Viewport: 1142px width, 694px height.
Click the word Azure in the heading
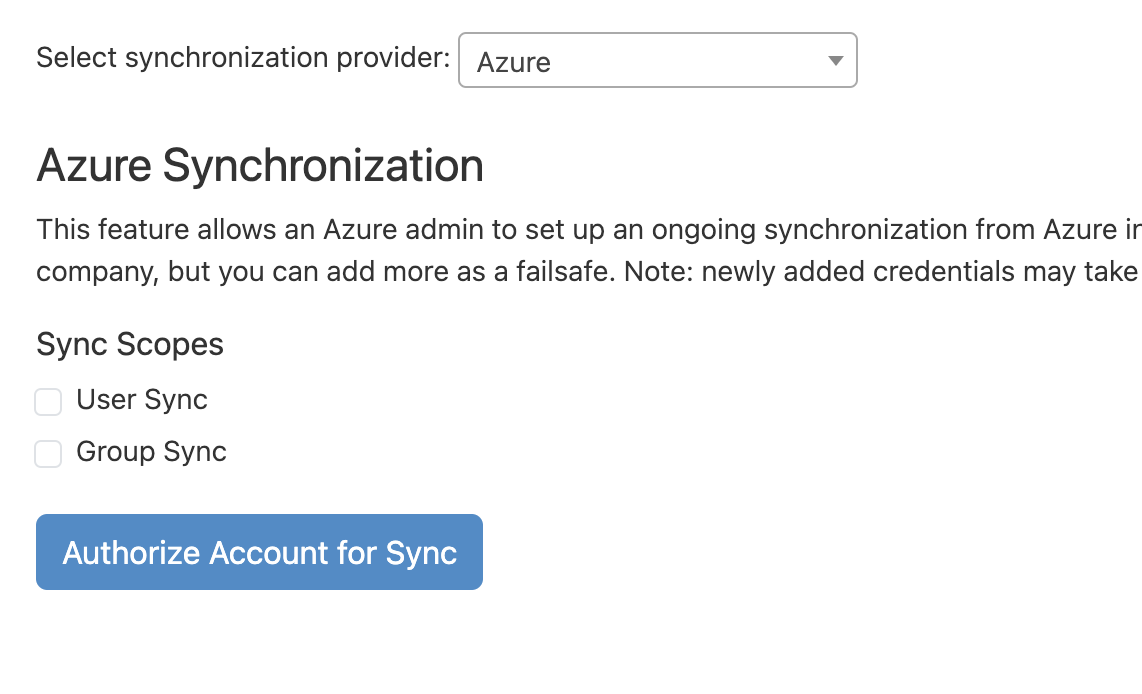click(94, 165)
